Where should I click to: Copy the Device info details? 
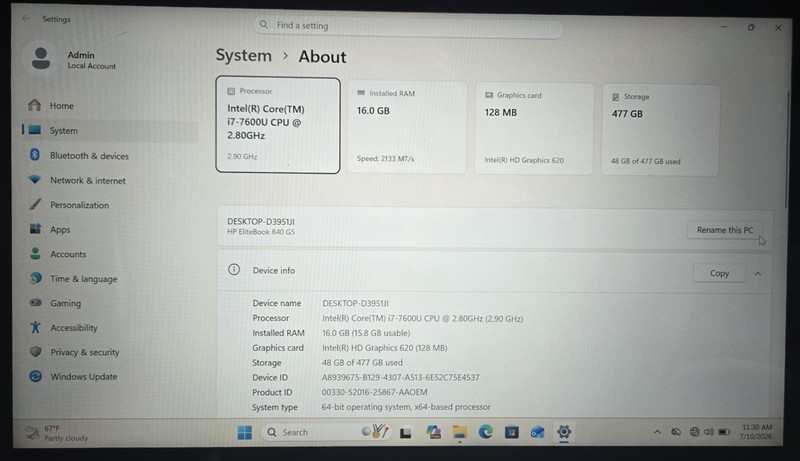719,273
